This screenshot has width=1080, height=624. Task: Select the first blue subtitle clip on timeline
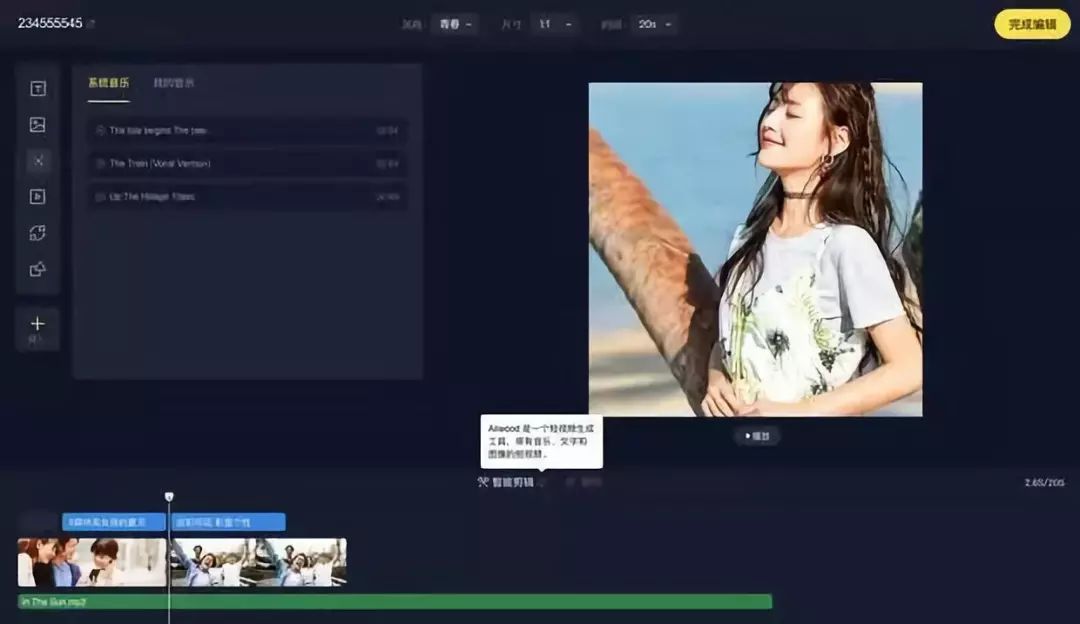tap(114, 522)
